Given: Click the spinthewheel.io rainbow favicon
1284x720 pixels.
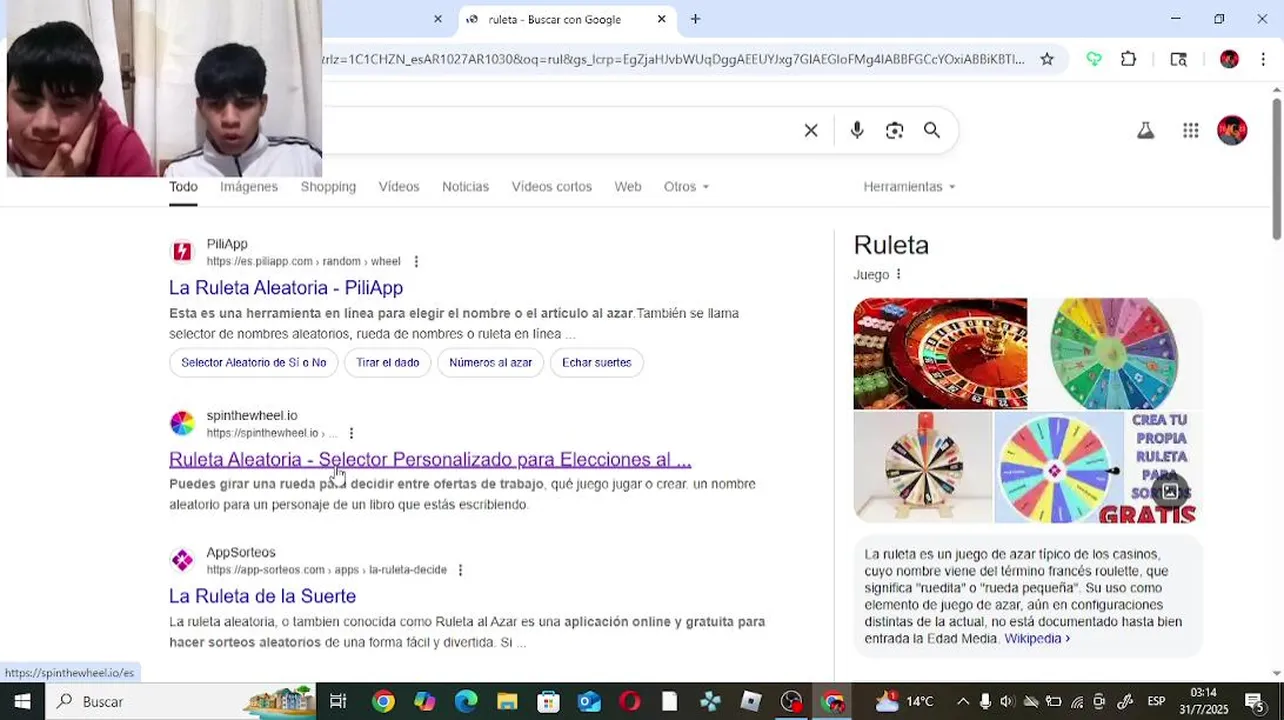Looking at the screenshot, I should [182, 423].
